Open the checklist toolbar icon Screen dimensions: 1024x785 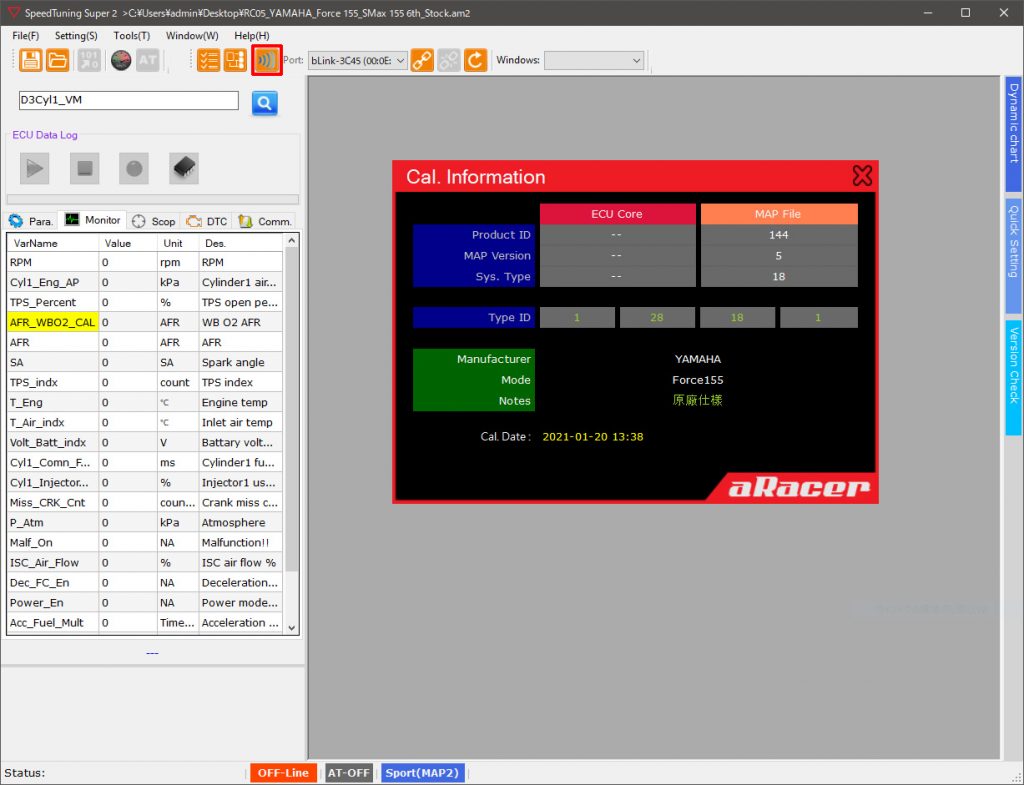(x=208, y=60)
